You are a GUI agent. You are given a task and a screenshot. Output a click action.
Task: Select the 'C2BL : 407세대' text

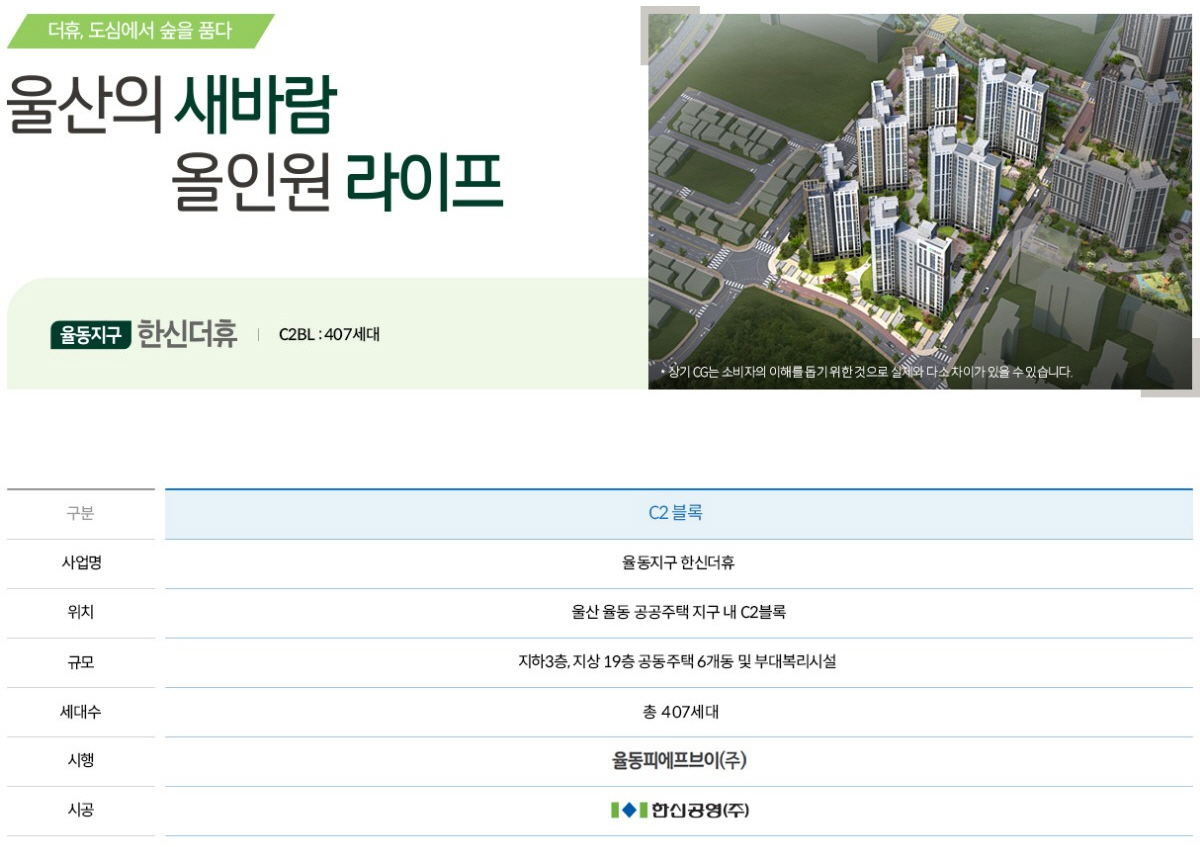tap(329, 335)
